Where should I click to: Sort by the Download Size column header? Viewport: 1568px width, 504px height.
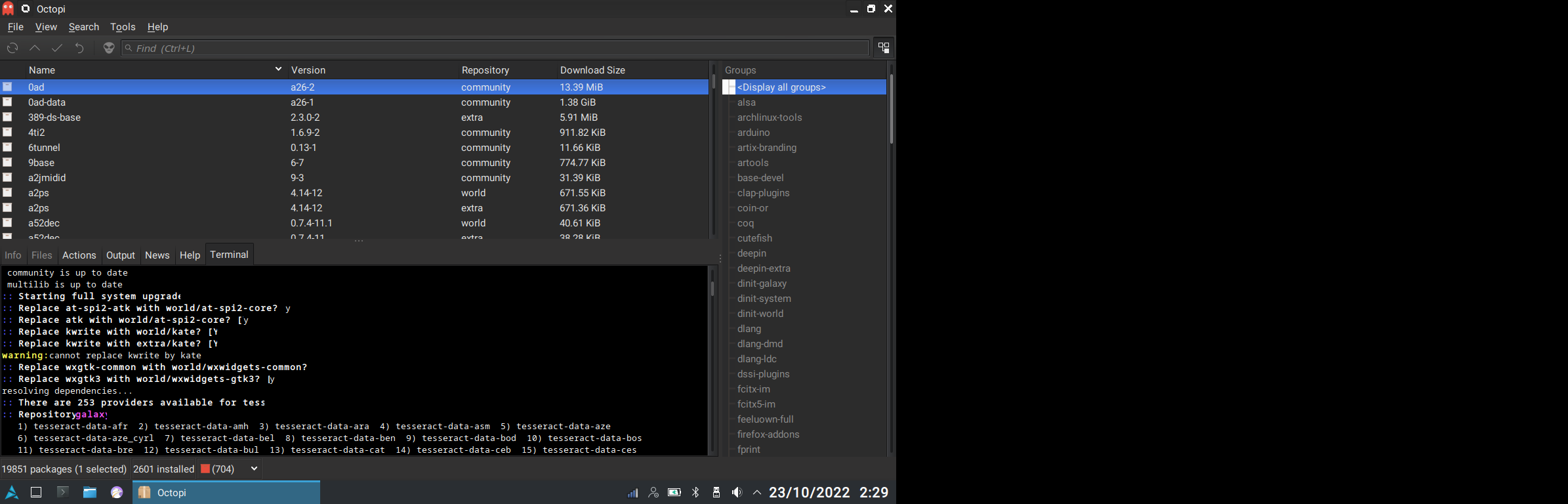tap(632, 70)
